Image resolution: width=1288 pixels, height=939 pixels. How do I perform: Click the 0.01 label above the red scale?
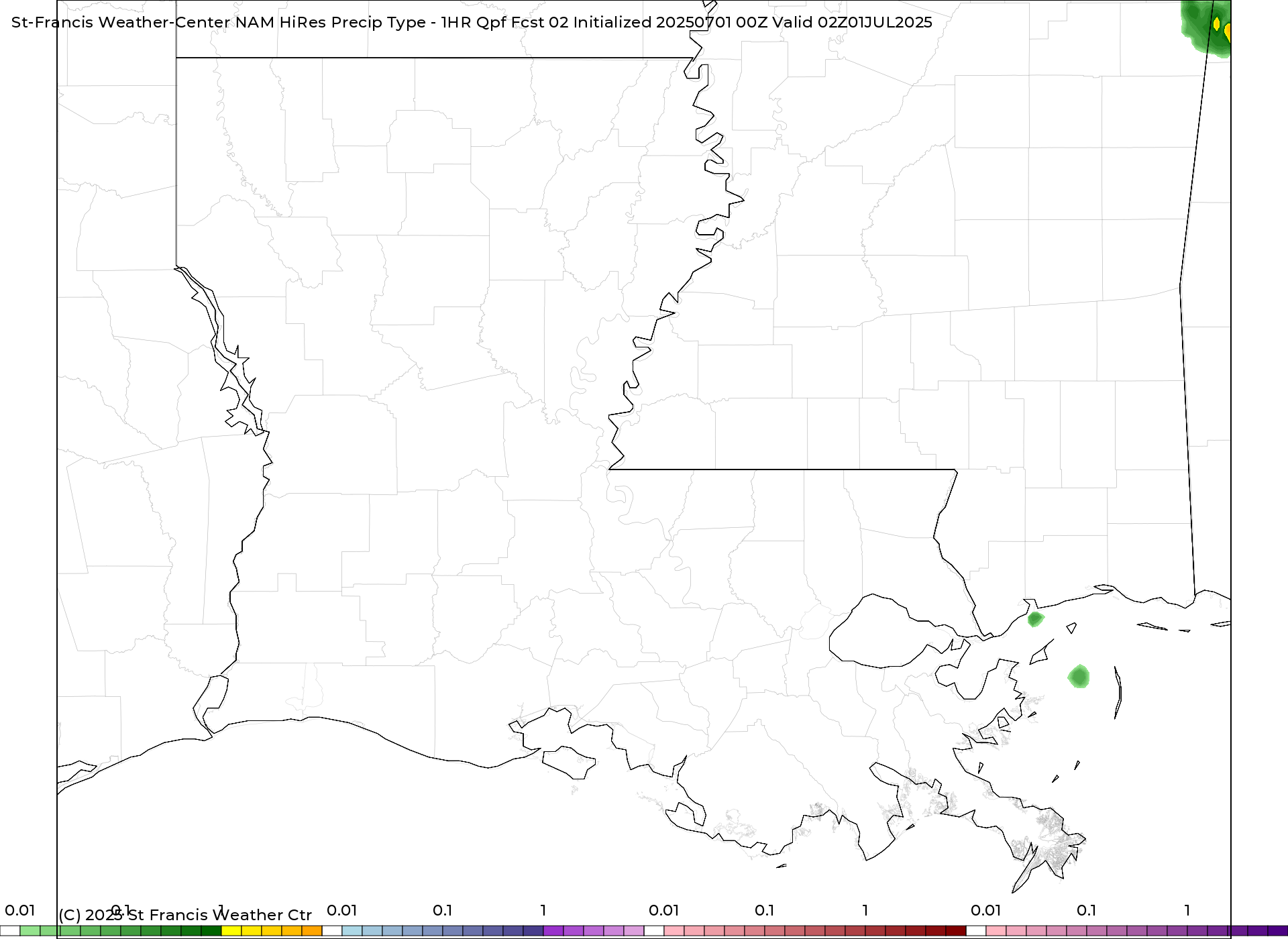click(663, 910)
